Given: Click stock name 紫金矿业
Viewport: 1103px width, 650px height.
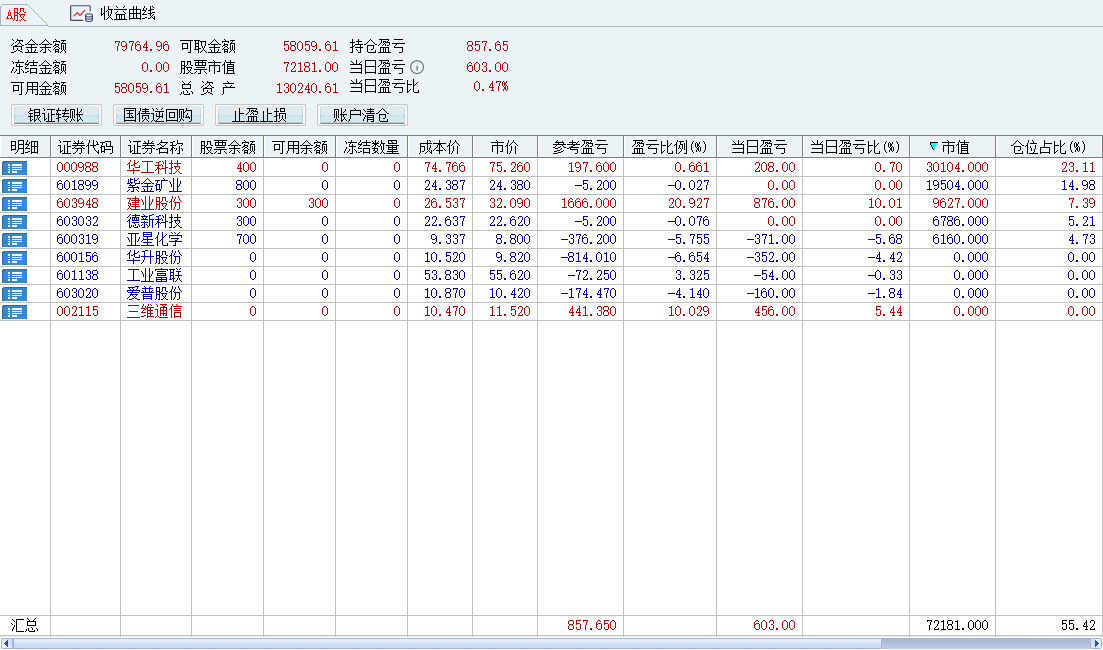Looking at the screenshot, I should coord(154,186).
